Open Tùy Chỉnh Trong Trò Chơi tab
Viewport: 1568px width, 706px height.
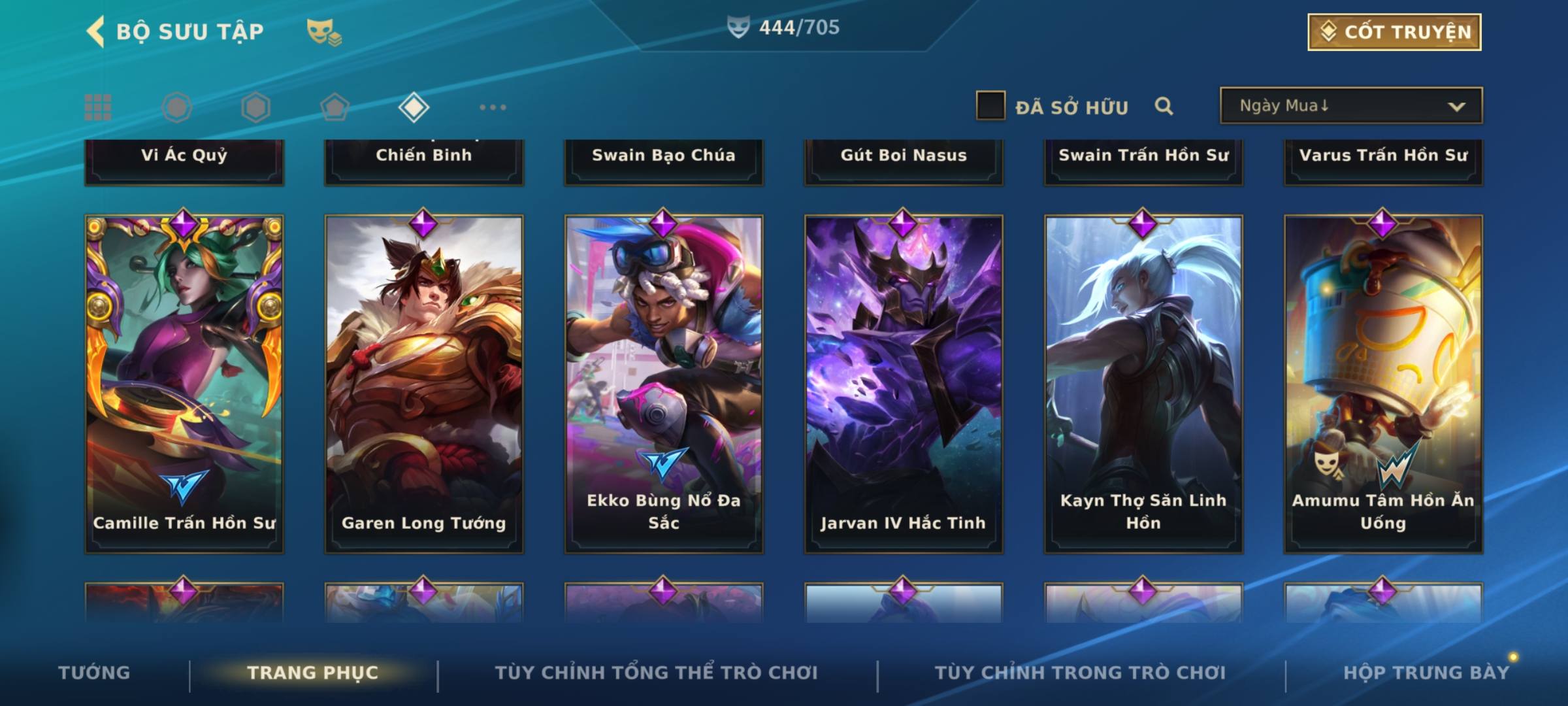pos(1080,673)
